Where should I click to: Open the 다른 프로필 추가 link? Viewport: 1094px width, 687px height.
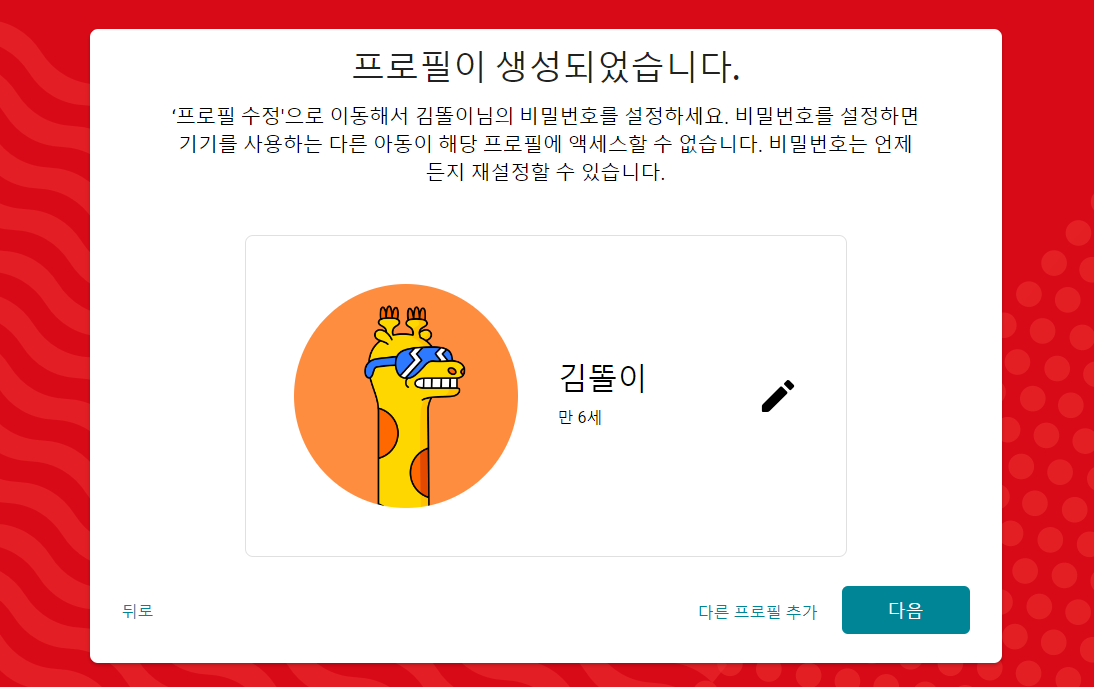(757, 612)
